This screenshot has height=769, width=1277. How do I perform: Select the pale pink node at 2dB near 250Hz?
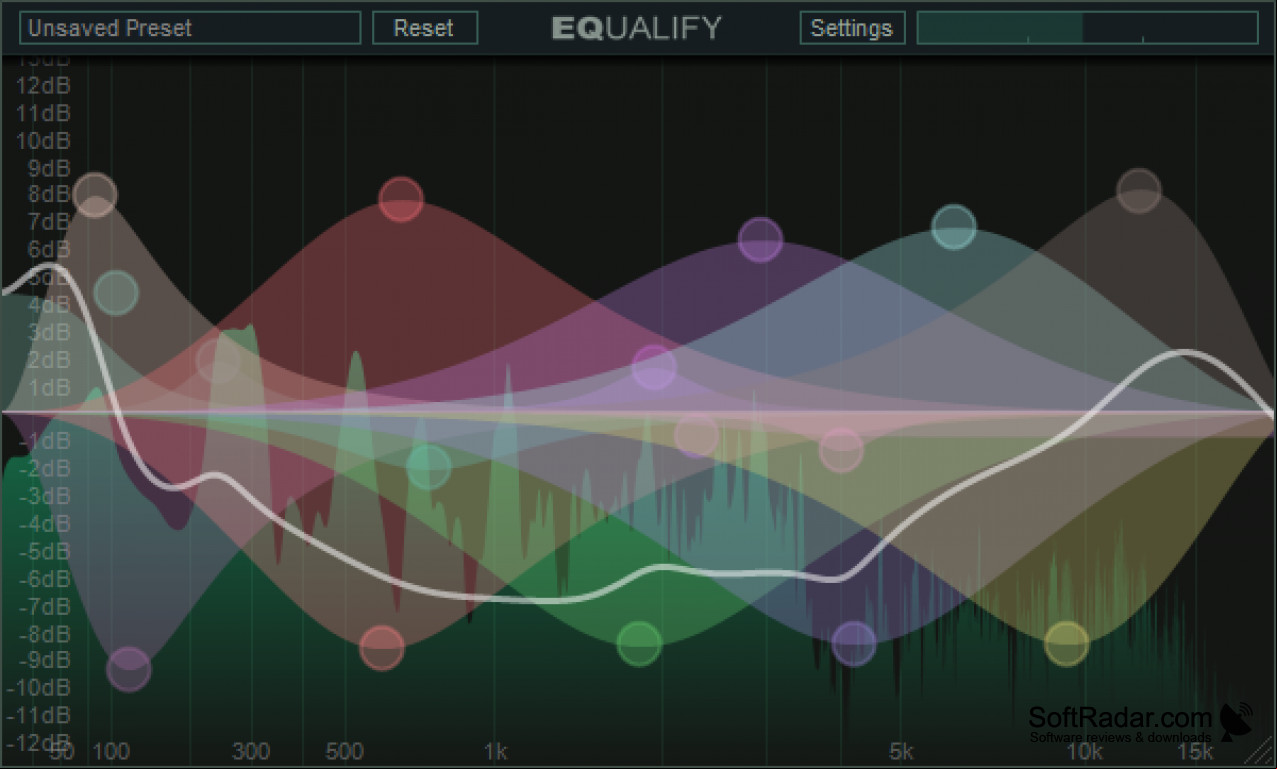[218, 361]
